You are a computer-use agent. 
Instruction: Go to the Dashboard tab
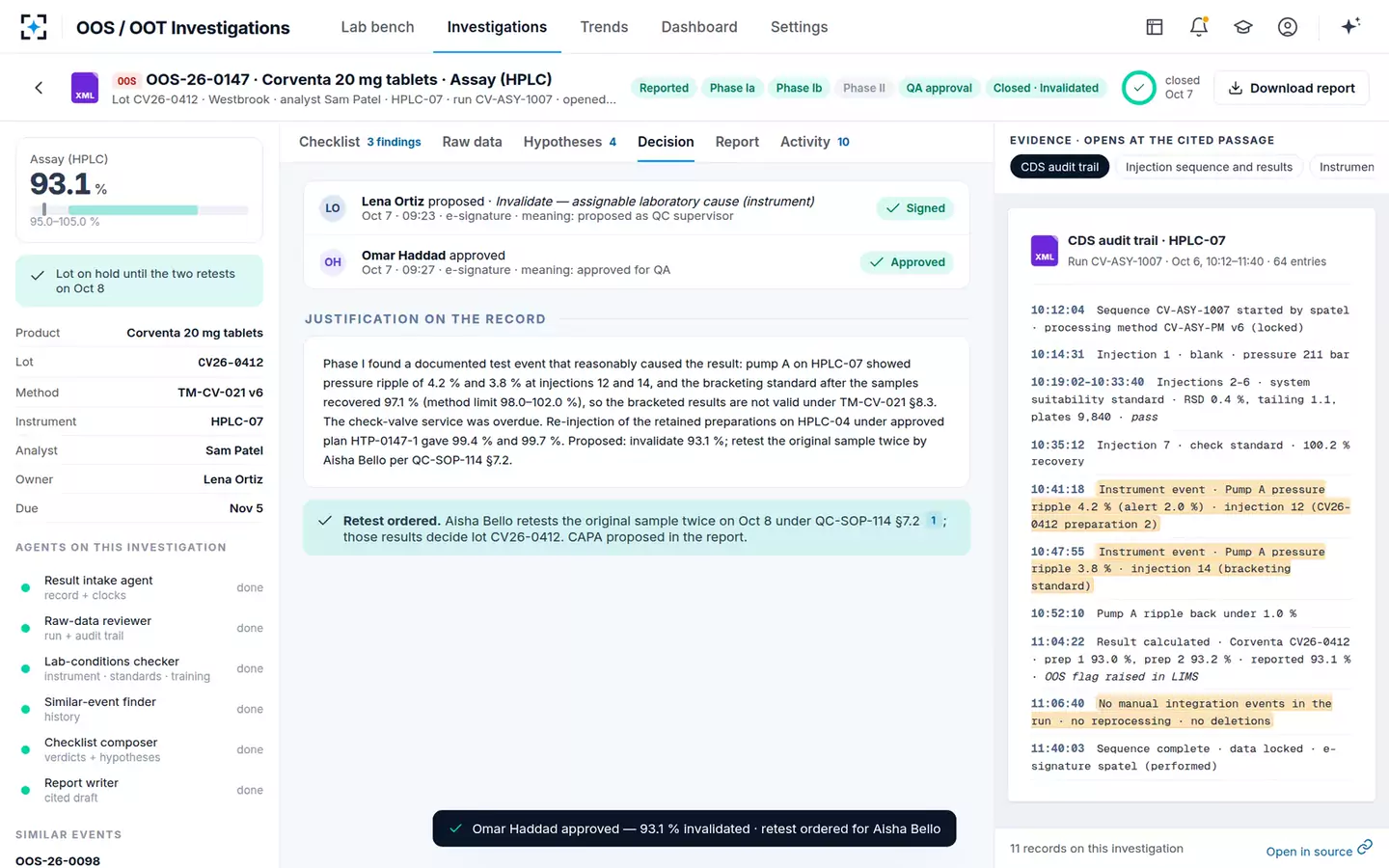point(699,27)
